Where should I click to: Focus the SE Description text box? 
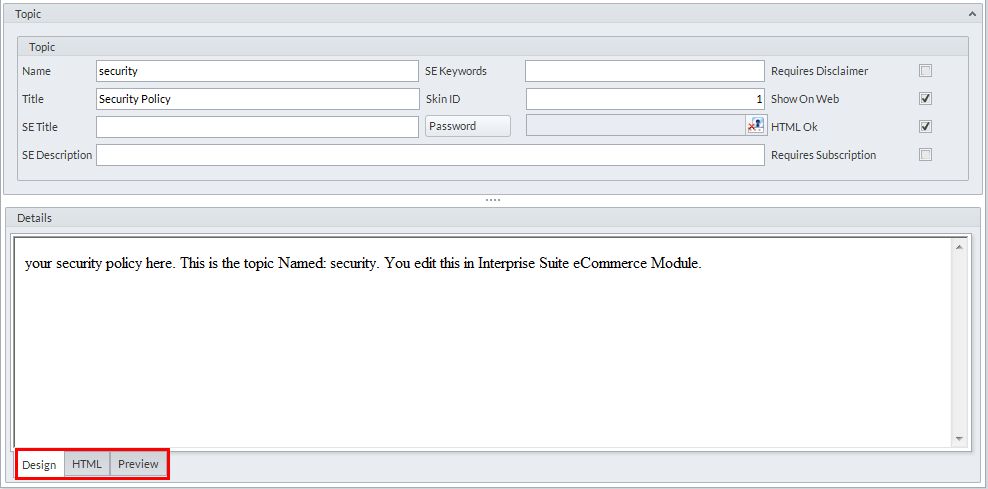click(430, 155)
